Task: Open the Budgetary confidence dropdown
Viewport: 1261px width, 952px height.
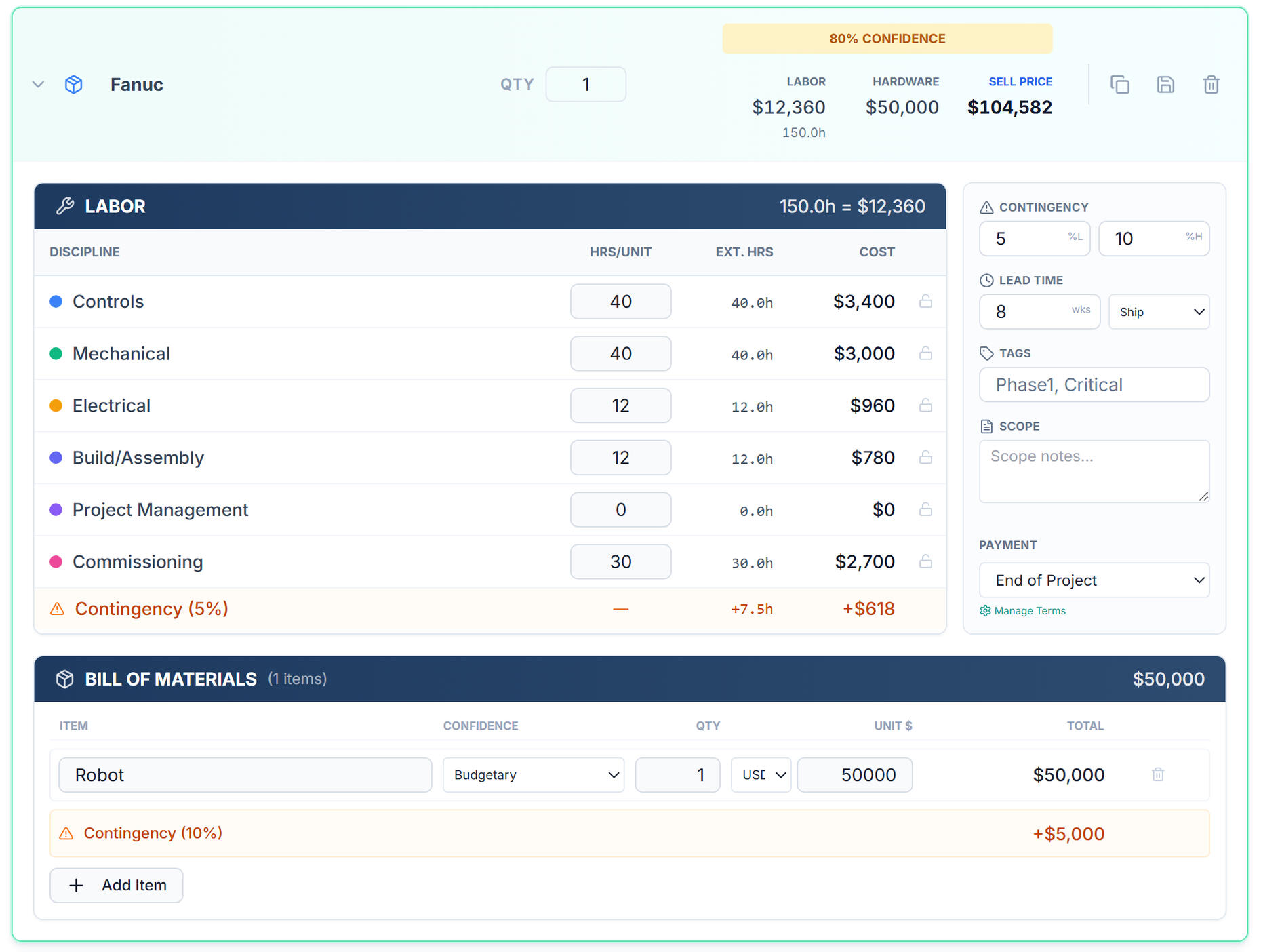Action: point(533,775)
